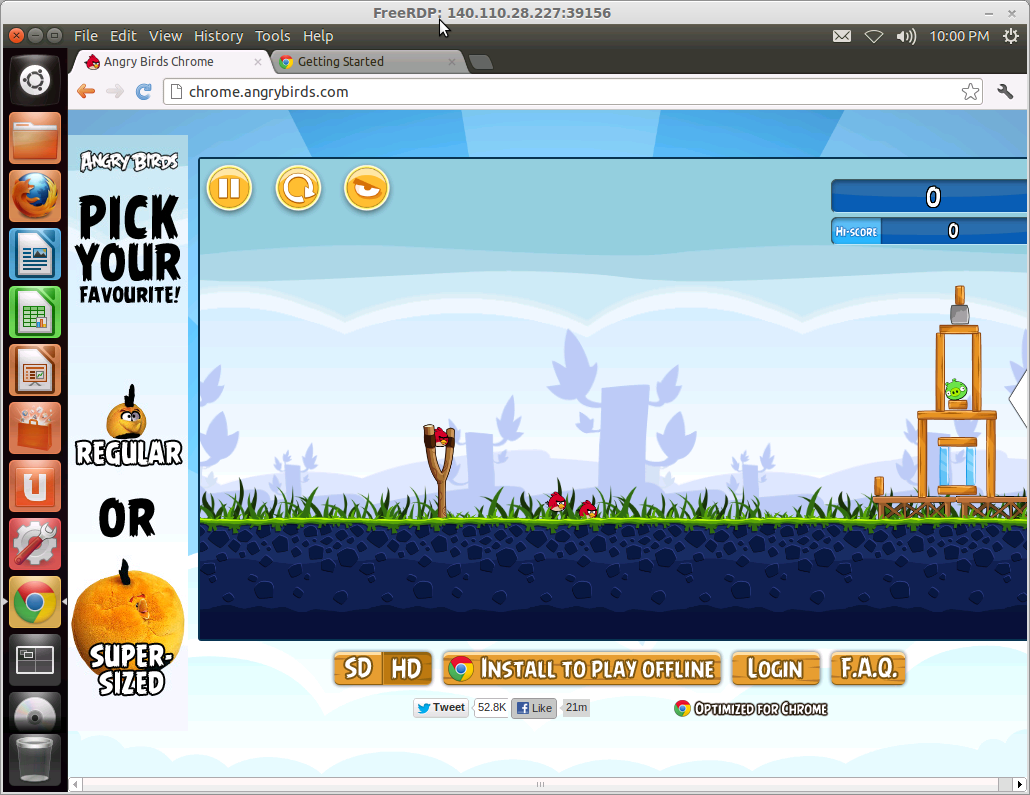Screen dimensions: 1030x795
Task: Select the red bird on the slingshot
Action: (441, 437)
